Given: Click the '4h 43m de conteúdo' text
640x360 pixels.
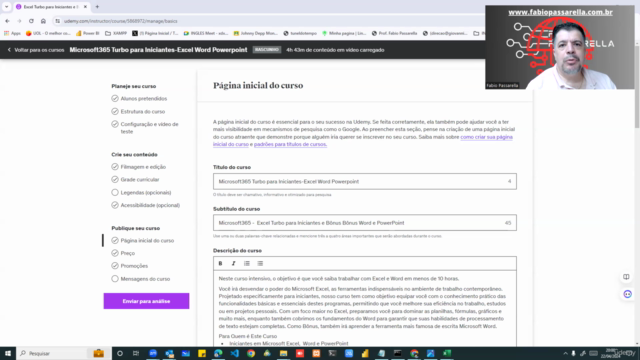Looking at the screenshot, I should 335,50.
